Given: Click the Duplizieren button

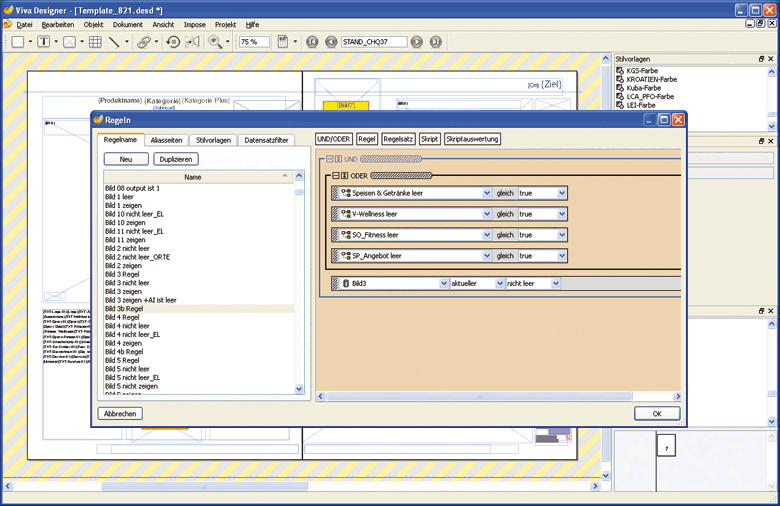Looking at the screenshot, I should (174, 159).
